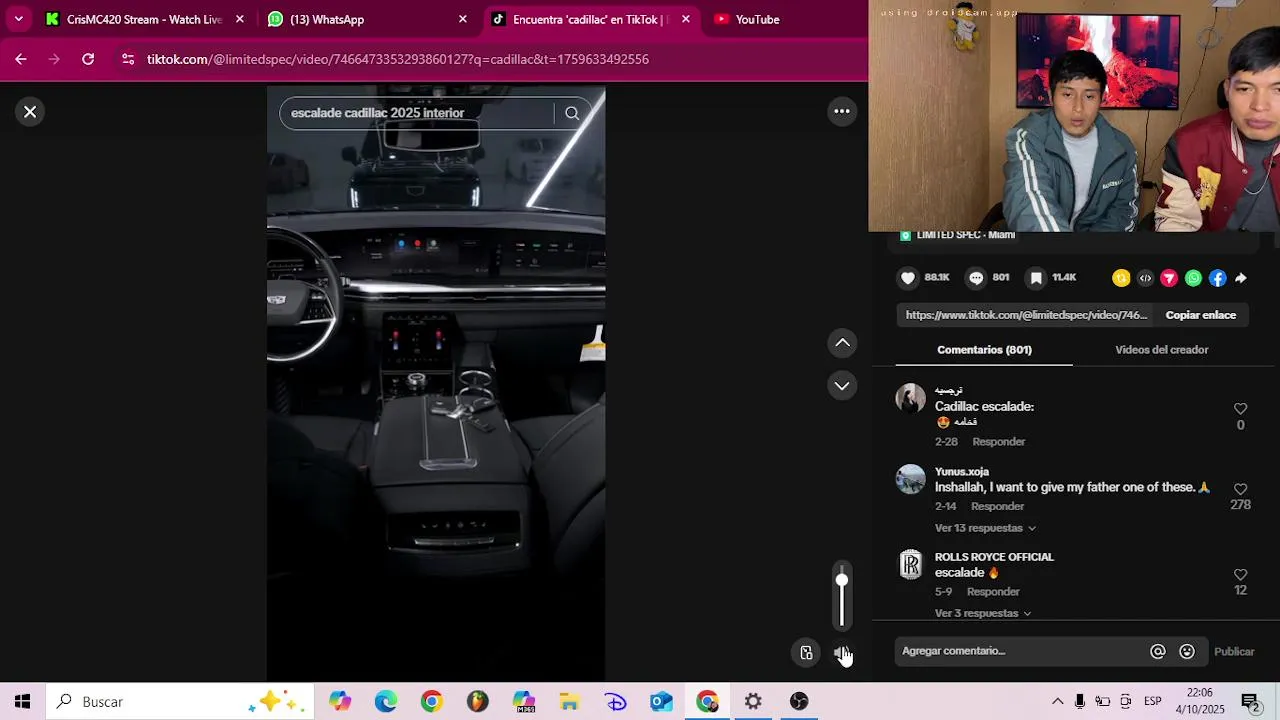Open comments via speech bubble icon
Image resolution: width=1280 pixels, height=720 pixels.
tap(976, 278)
